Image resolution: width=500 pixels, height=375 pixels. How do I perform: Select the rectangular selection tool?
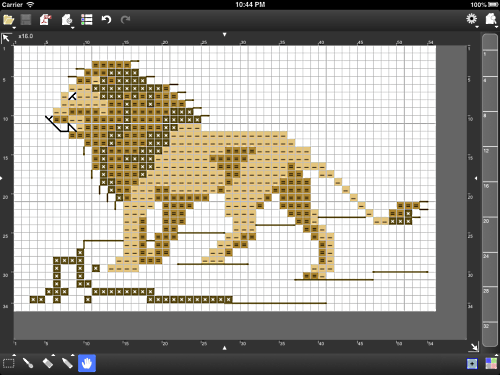(9, 363)
